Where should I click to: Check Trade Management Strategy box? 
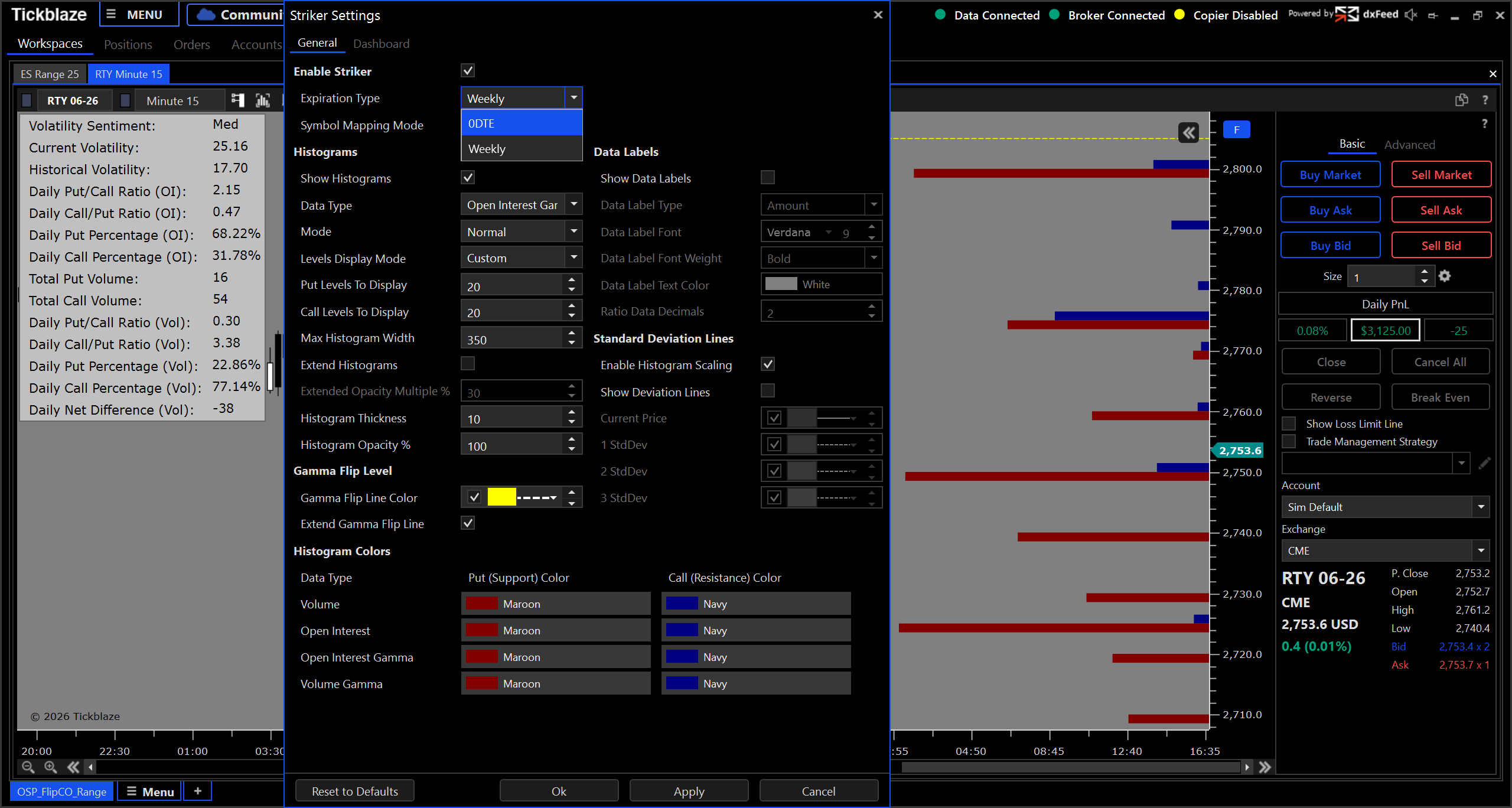pos(1289,441)
